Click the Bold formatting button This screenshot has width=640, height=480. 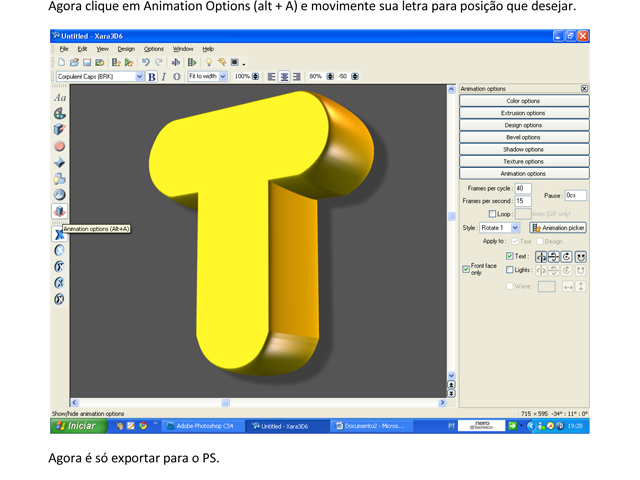click(x=152, y=76)
